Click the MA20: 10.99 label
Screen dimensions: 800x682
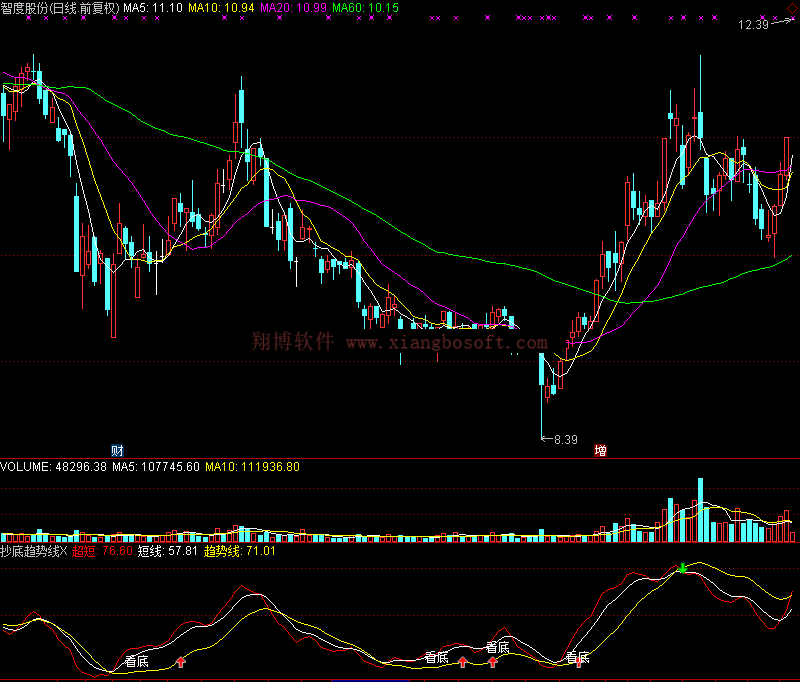tap(293, 8)
